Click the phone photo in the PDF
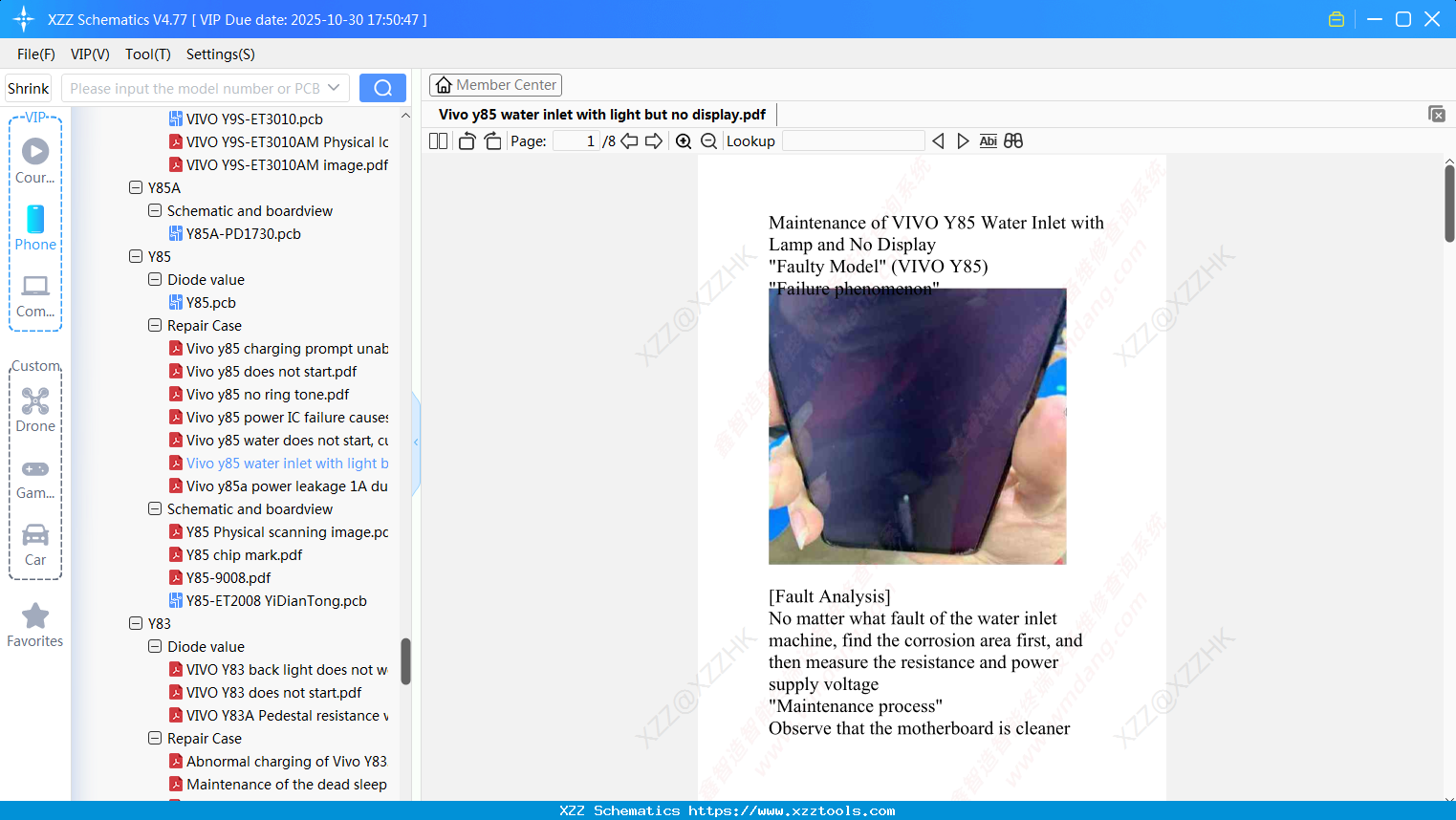The width and height of the screenshot is (1456, 820). (917, 426)
